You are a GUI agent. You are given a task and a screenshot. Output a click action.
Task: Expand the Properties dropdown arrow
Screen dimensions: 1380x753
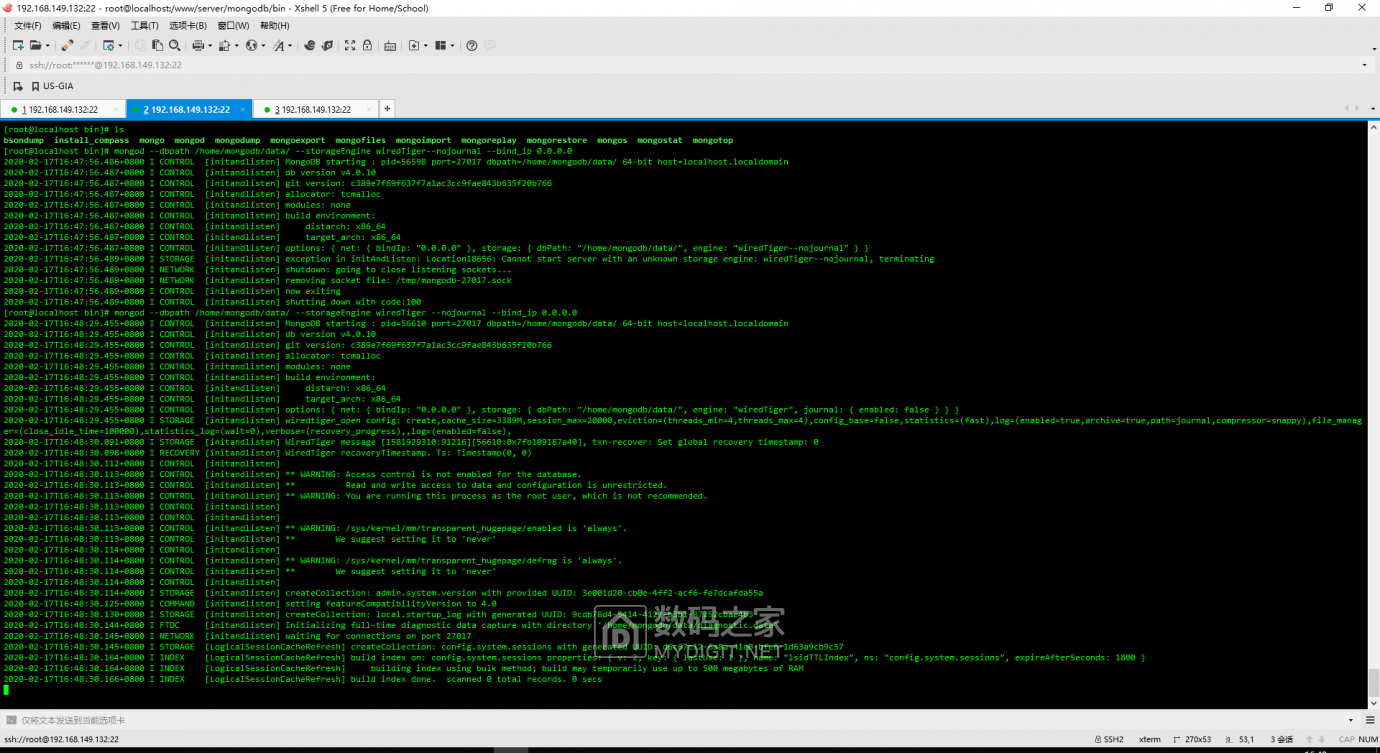point(120,45)
